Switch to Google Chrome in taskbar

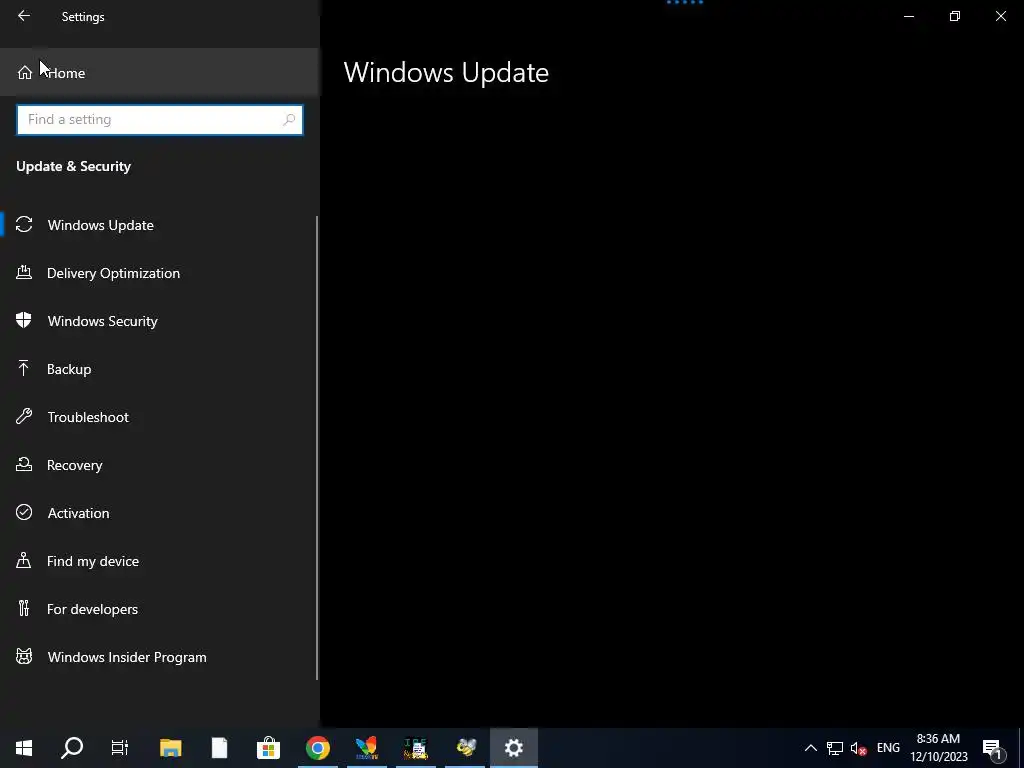[x=318, y=748]
